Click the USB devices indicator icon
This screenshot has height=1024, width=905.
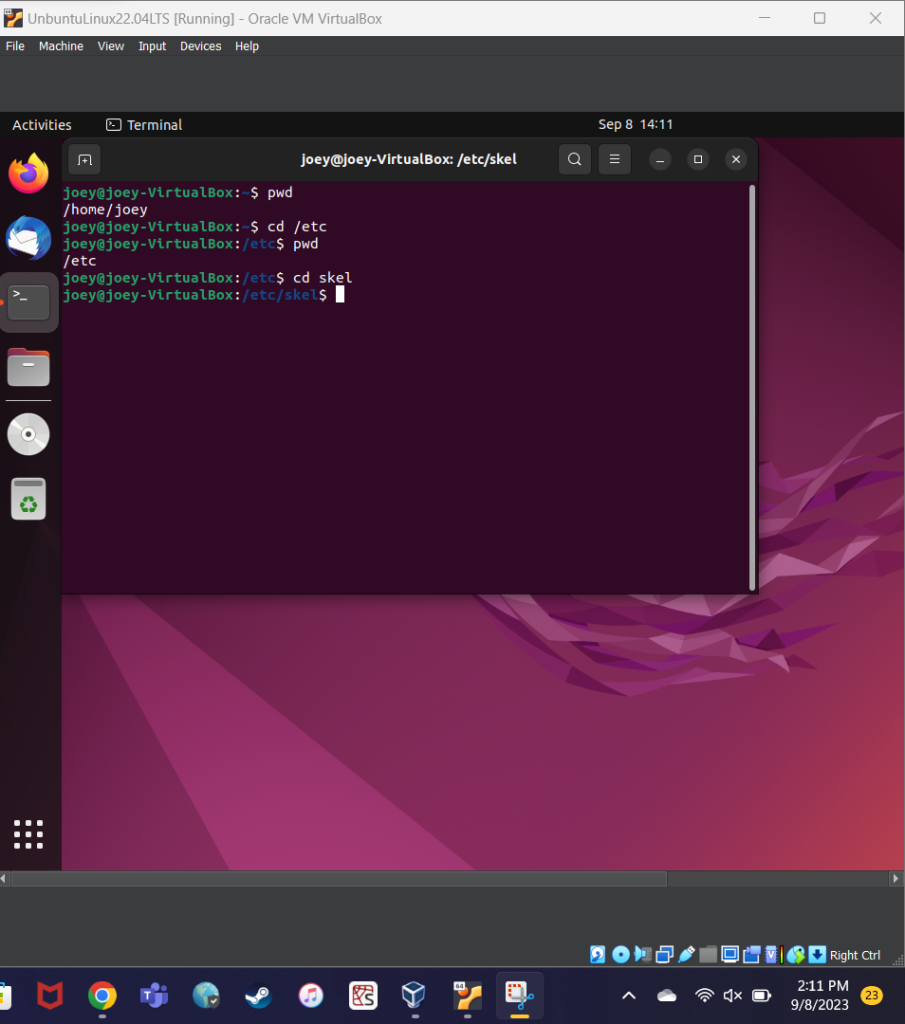[x=686, y=955]
